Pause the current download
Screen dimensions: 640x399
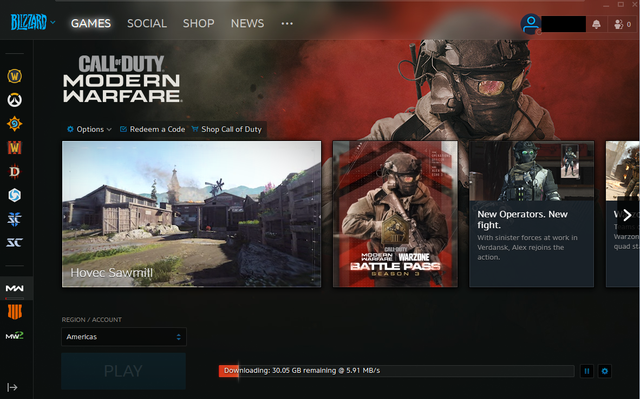coord(587,371)
